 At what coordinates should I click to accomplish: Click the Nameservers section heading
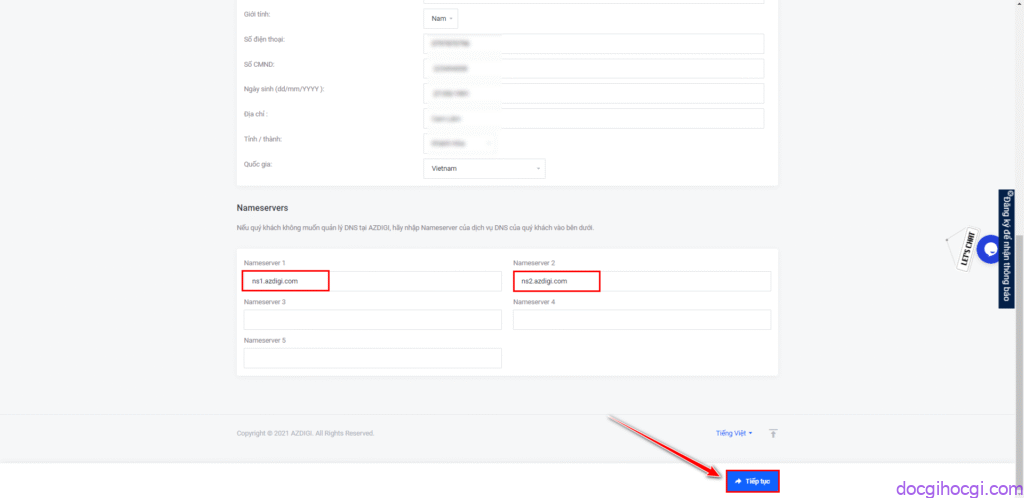tap(263, 208)
